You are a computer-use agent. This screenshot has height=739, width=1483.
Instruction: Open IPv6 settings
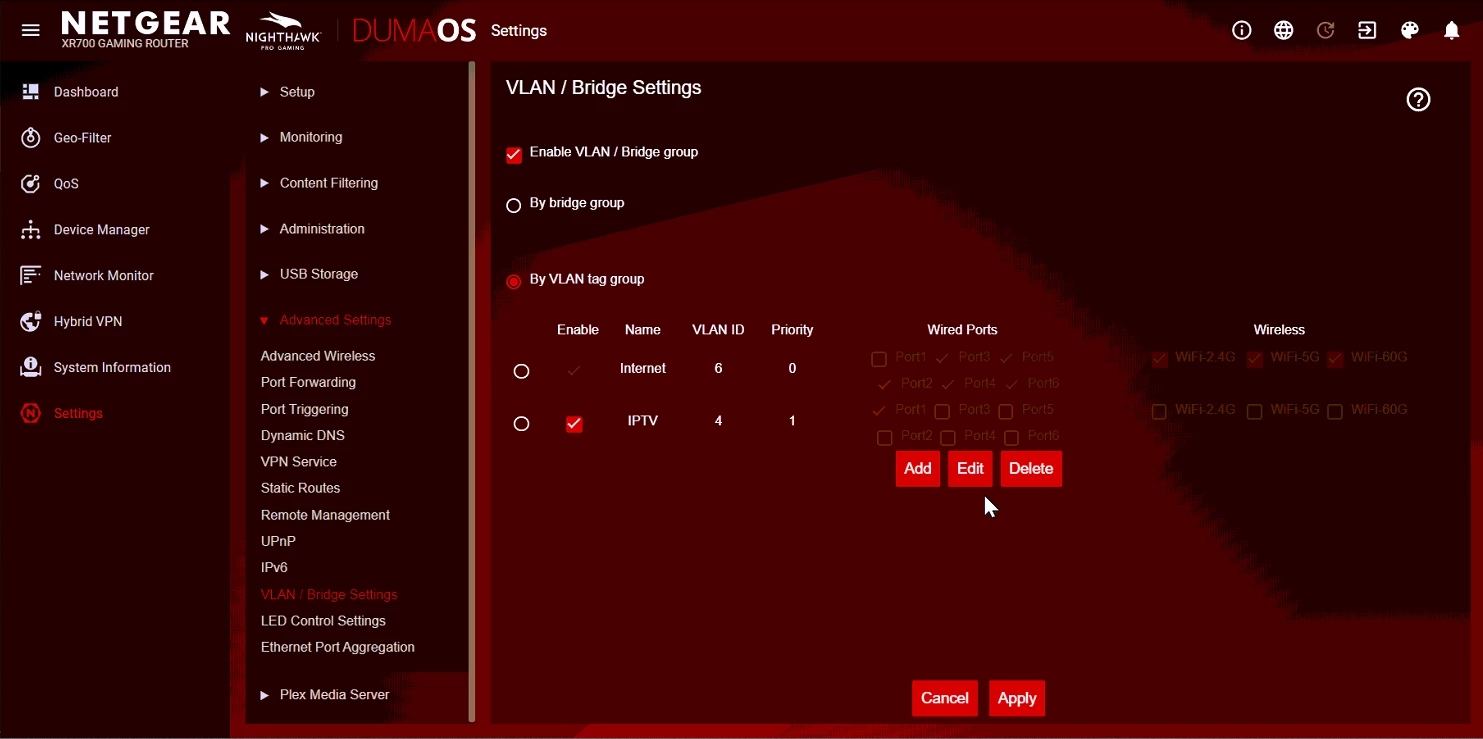(275, 567)
